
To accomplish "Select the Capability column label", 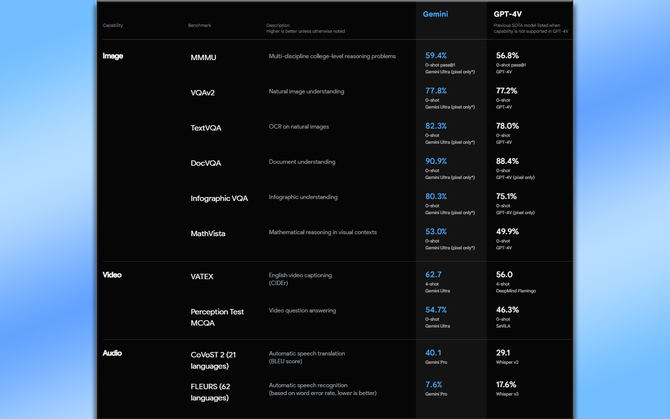I will tap(113, 25).
